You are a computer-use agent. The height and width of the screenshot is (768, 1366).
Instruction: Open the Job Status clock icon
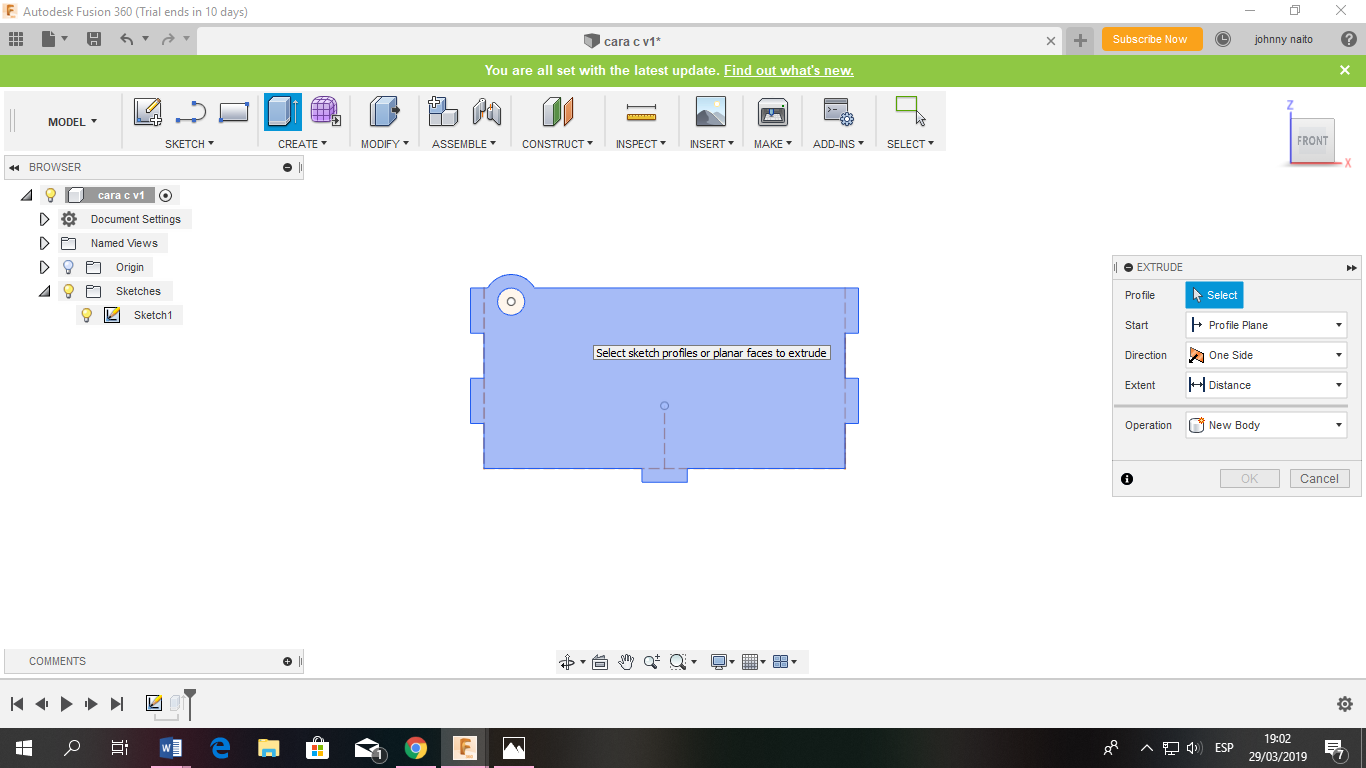pyautogui.click(x=1223, y=39)
